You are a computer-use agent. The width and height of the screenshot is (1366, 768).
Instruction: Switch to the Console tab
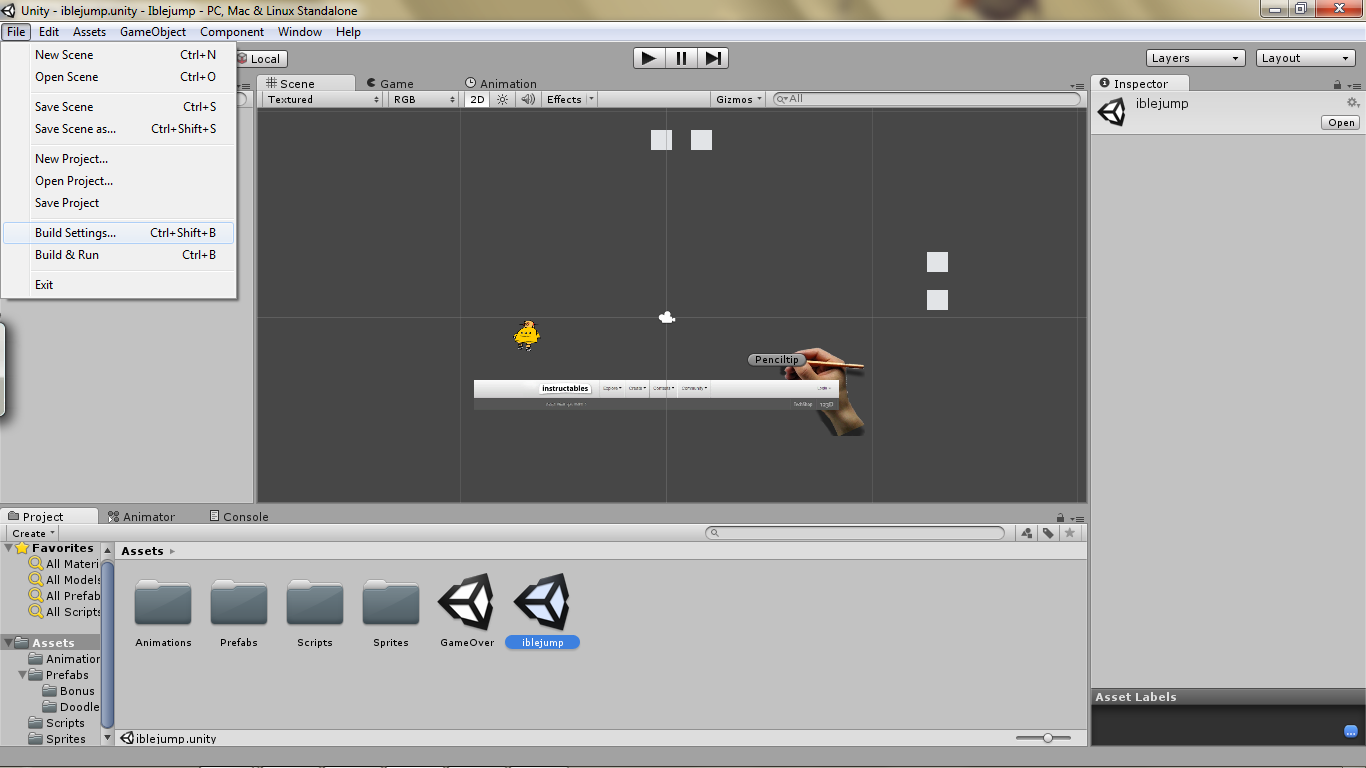239,516
